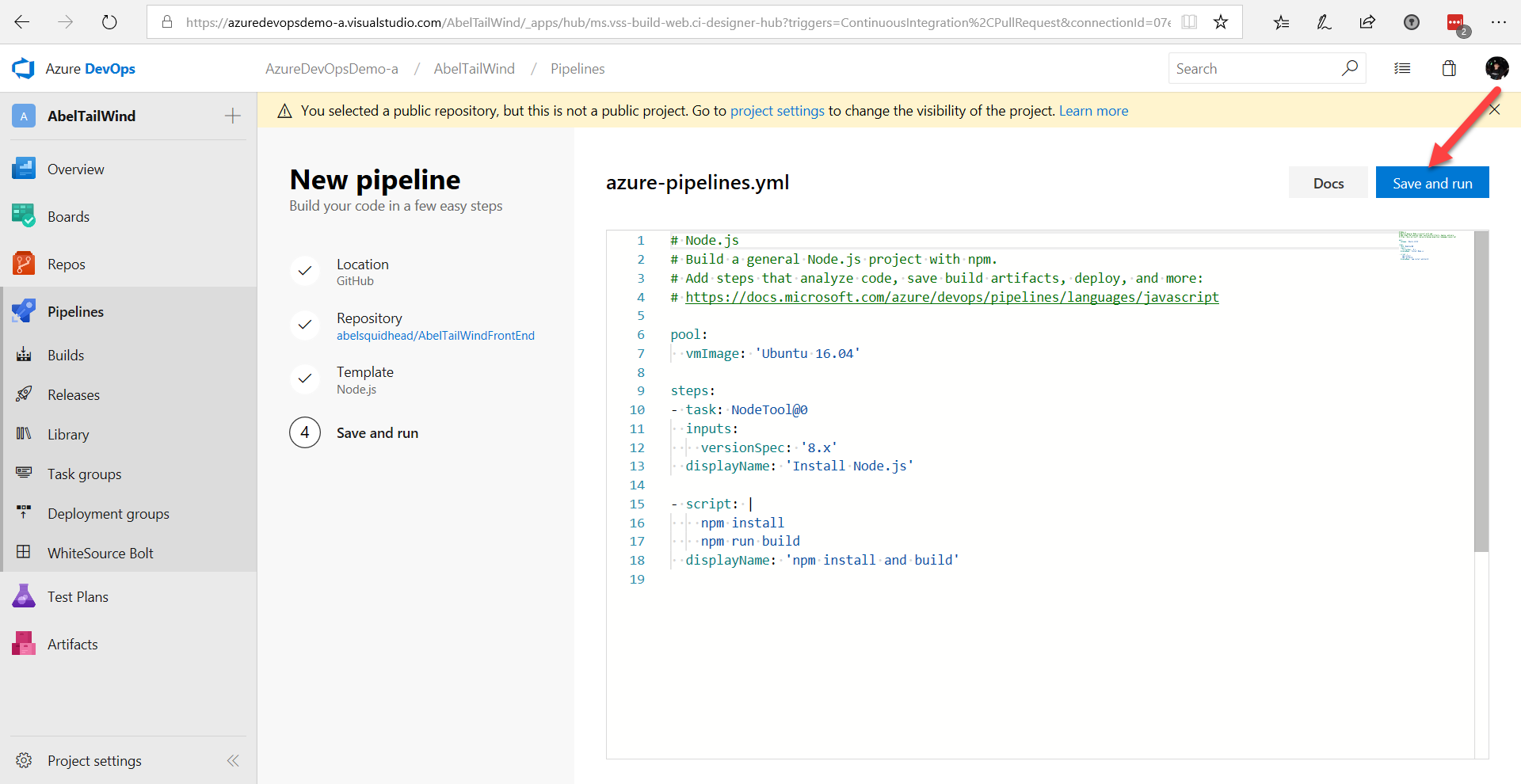Click the 'npm run build' line
This screenshot has width=1521, height=784.
coord(750,541)
